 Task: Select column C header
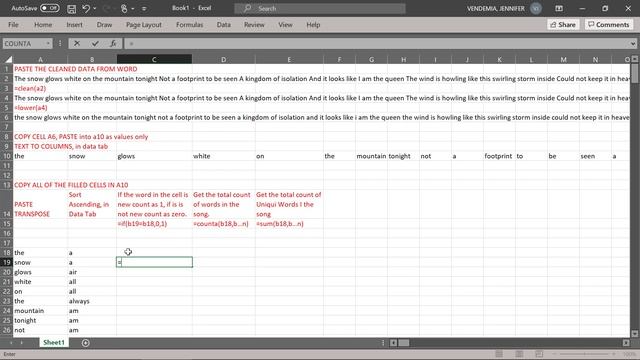click(x=154, y=60)
